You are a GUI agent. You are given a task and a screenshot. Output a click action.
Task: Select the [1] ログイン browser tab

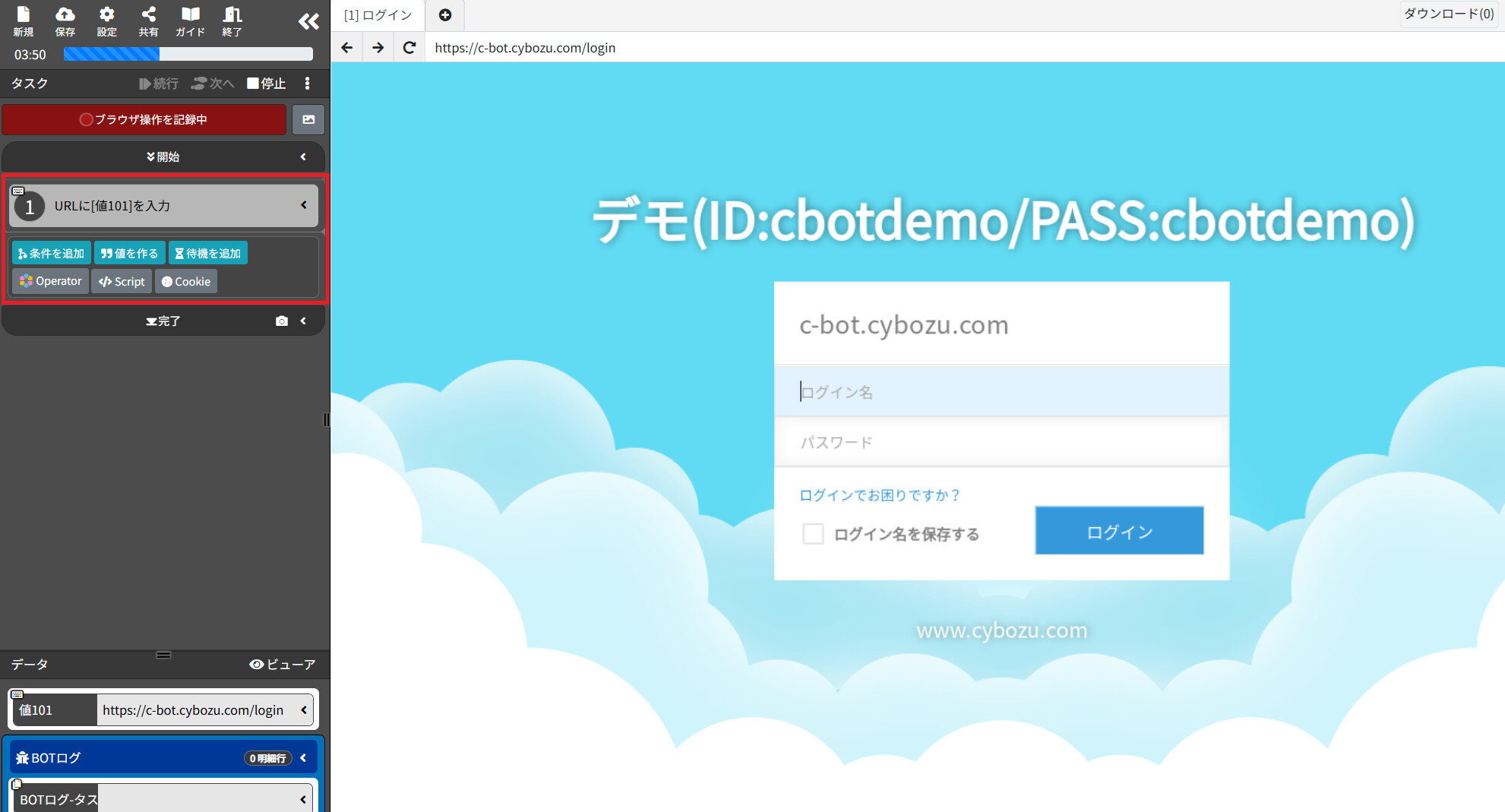(378, 15)
